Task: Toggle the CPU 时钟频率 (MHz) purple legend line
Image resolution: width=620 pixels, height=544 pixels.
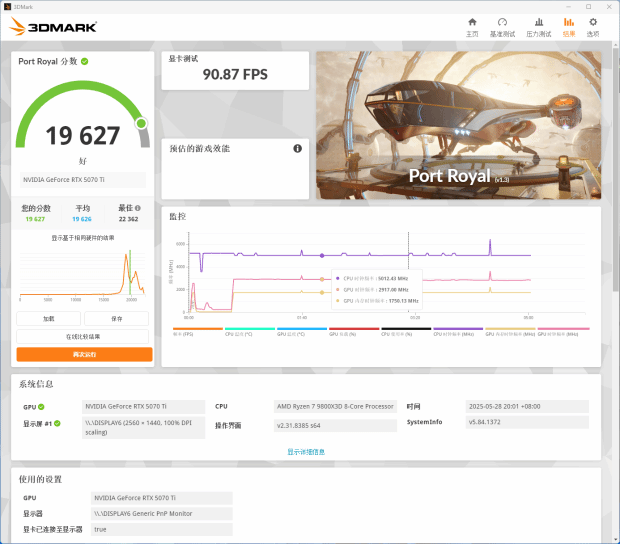Action: (458, 331)
